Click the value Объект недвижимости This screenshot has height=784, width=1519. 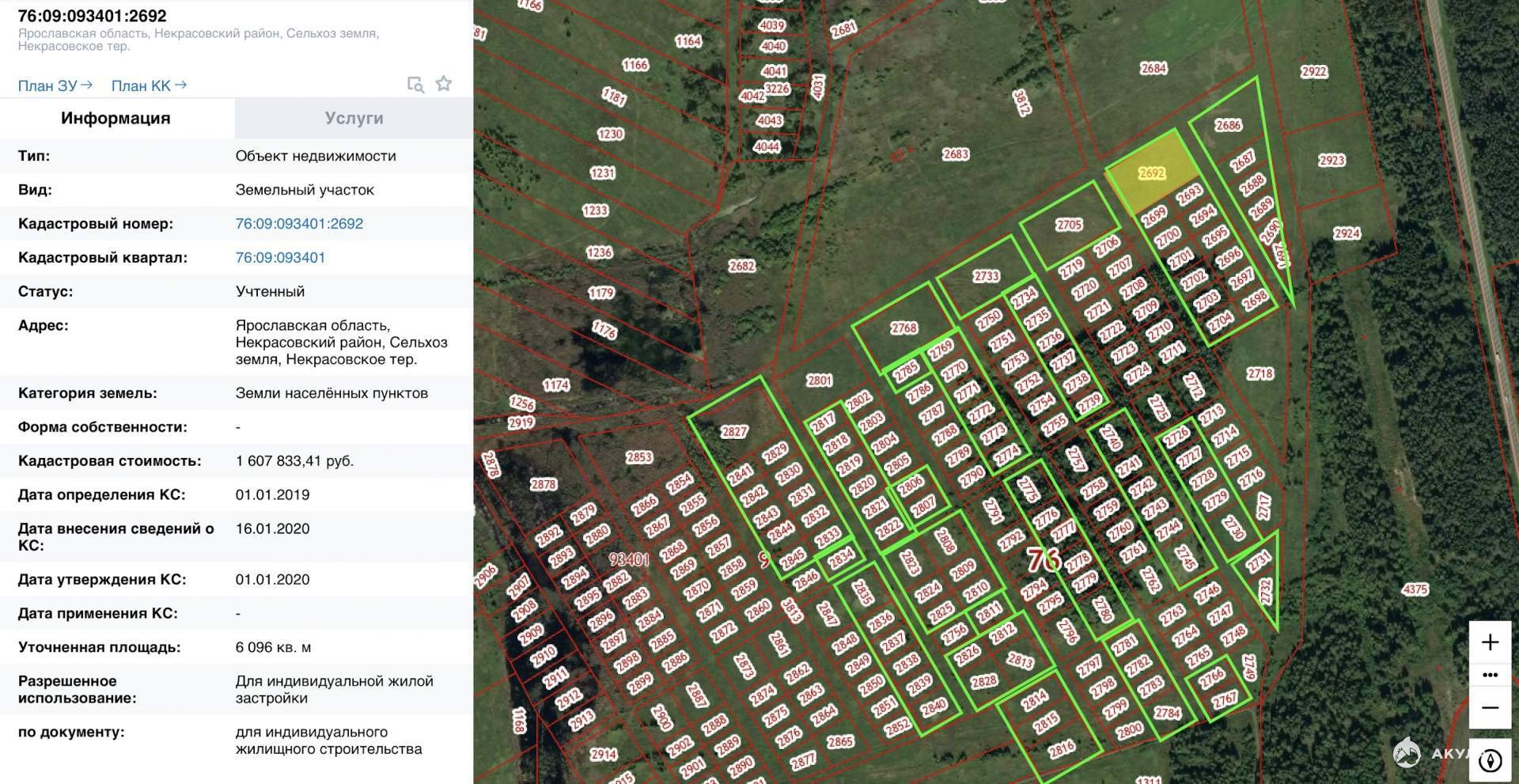[x=316, y=156]
